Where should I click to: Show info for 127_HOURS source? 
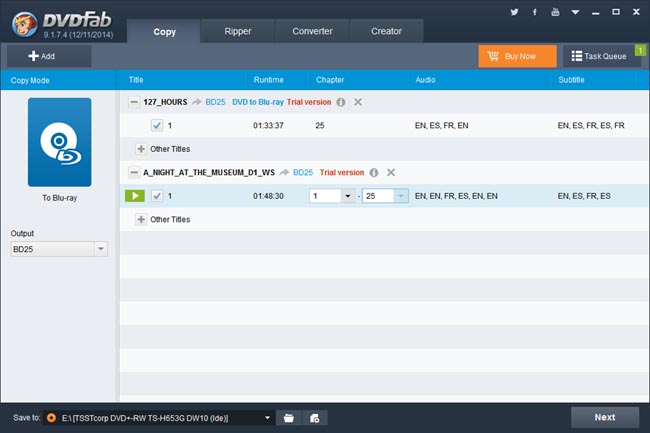point(341,102)
